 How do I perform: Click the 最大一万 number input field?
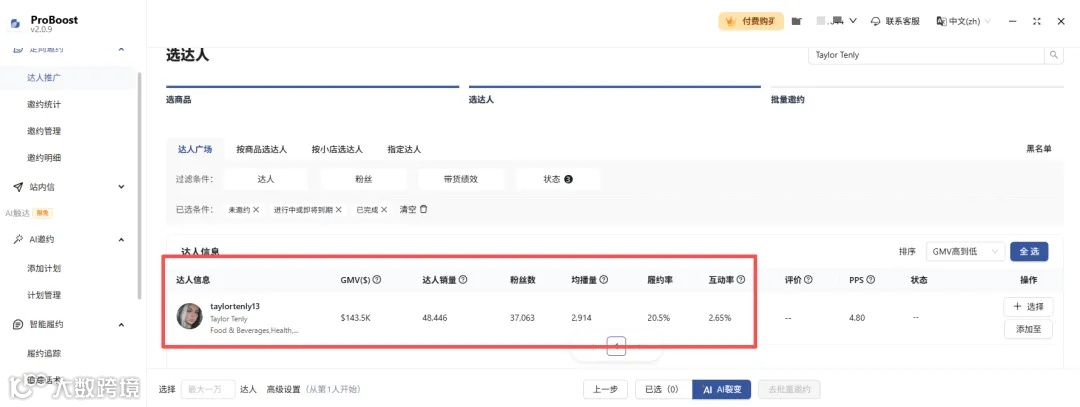coord(208,390)
